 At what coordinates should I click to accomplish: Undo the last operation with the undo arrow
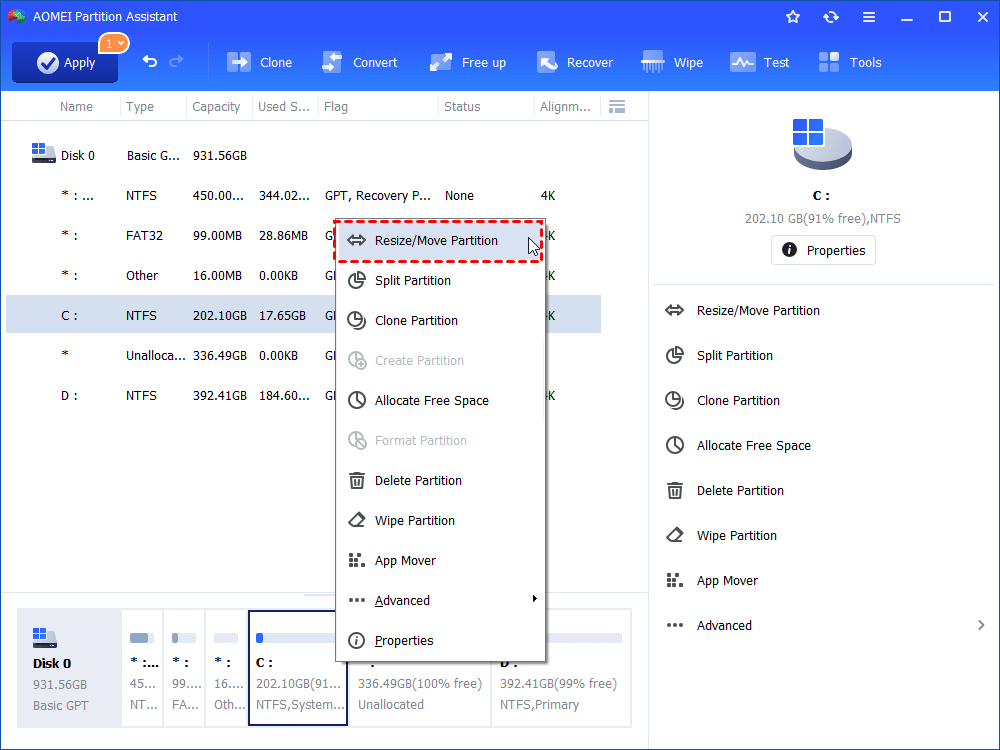(150, 62)
